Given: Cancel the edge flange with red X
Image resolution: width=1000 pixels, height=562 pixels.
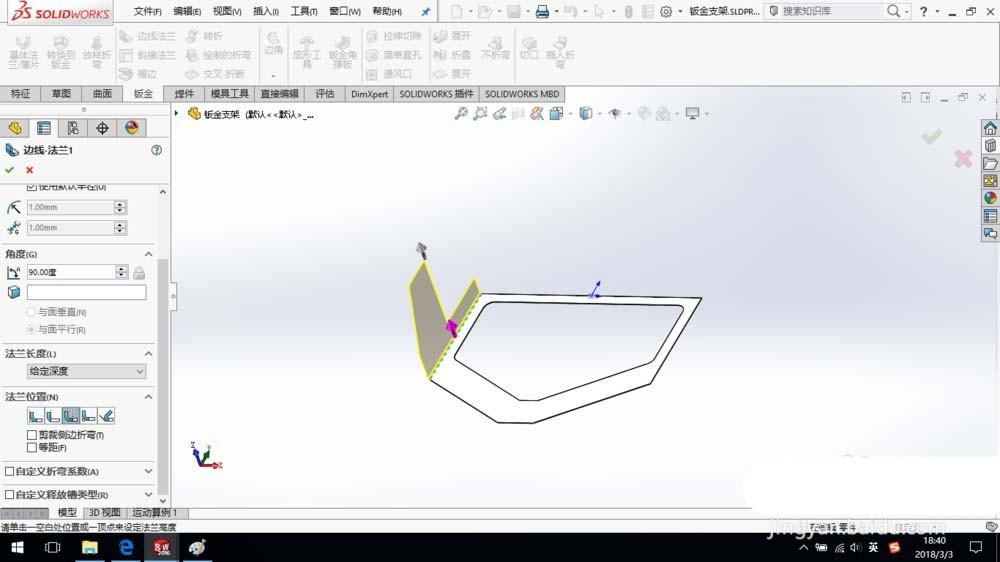Looking at the screenshot, I should tap(29, 170).
